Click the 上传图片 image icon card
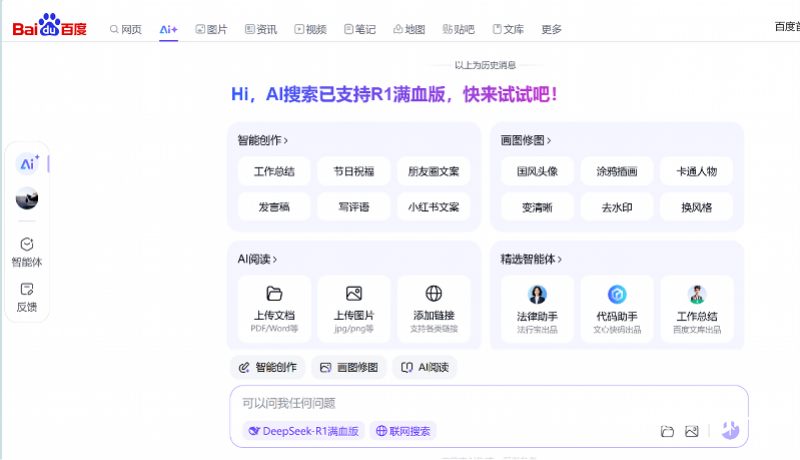 [354, 309]
